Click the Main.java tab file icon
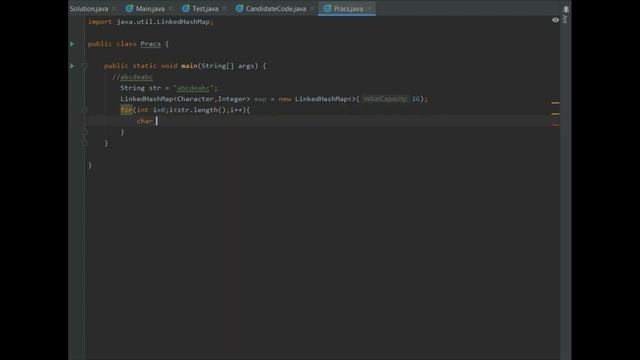 pyautogui.click(x=129, y=9)
